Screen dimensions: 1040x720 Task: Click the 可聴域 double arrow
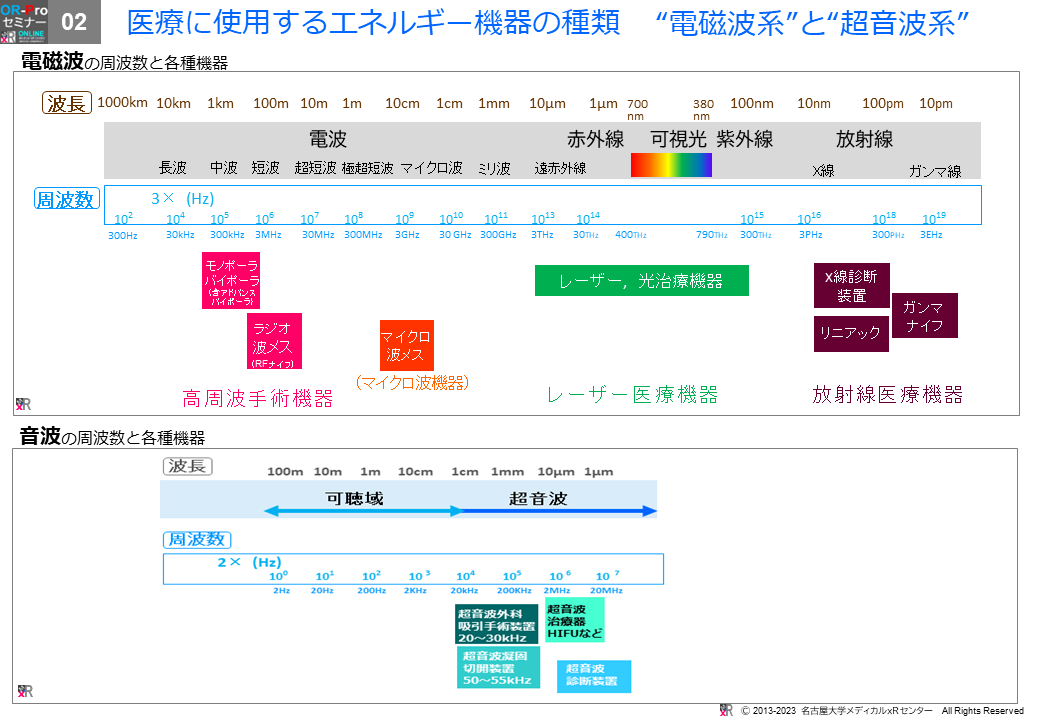363,510
